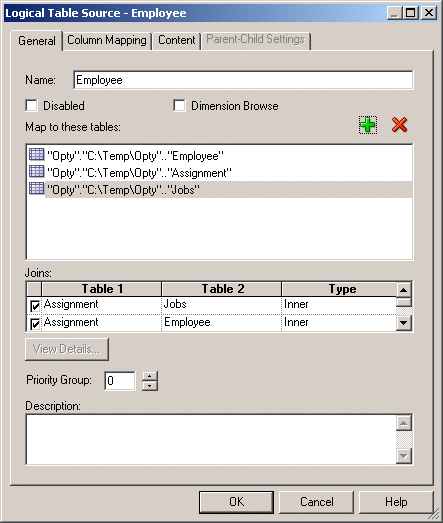Decrease the Priority Group value with the down arrow

(x=150, y=386)
